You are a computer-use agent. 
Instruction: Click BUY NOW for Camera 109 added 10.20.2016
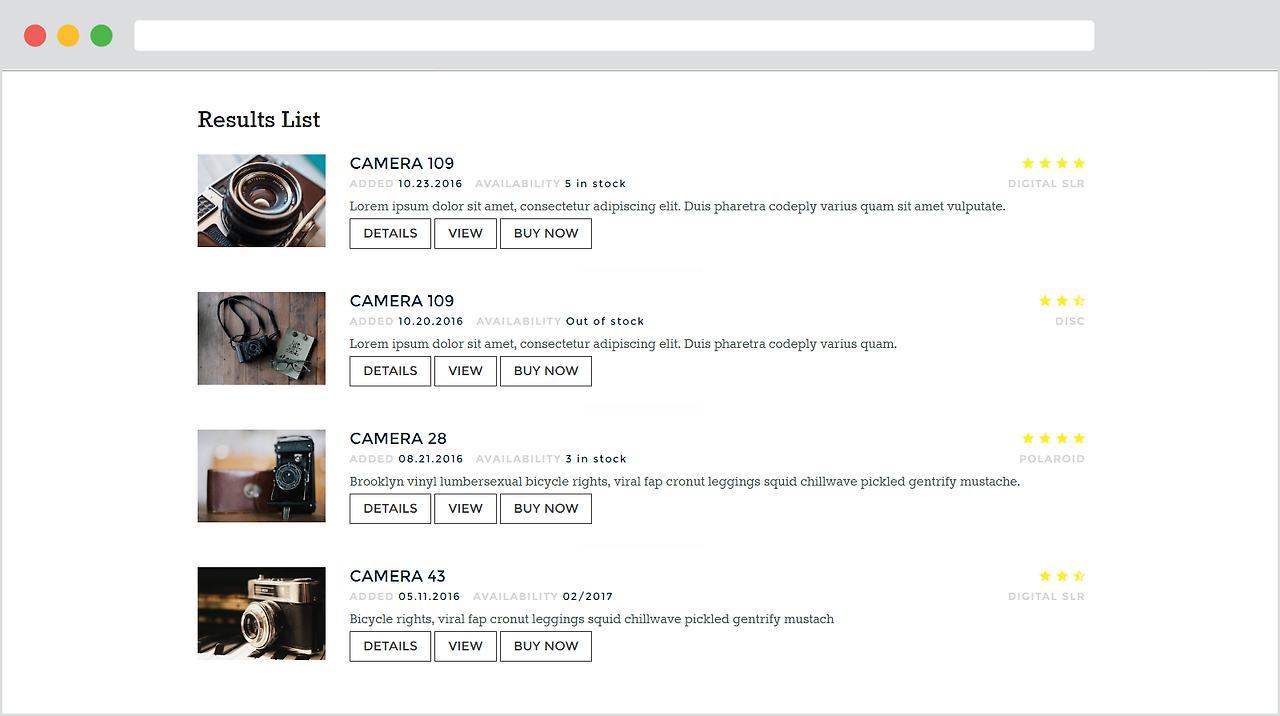click(546, 371)
